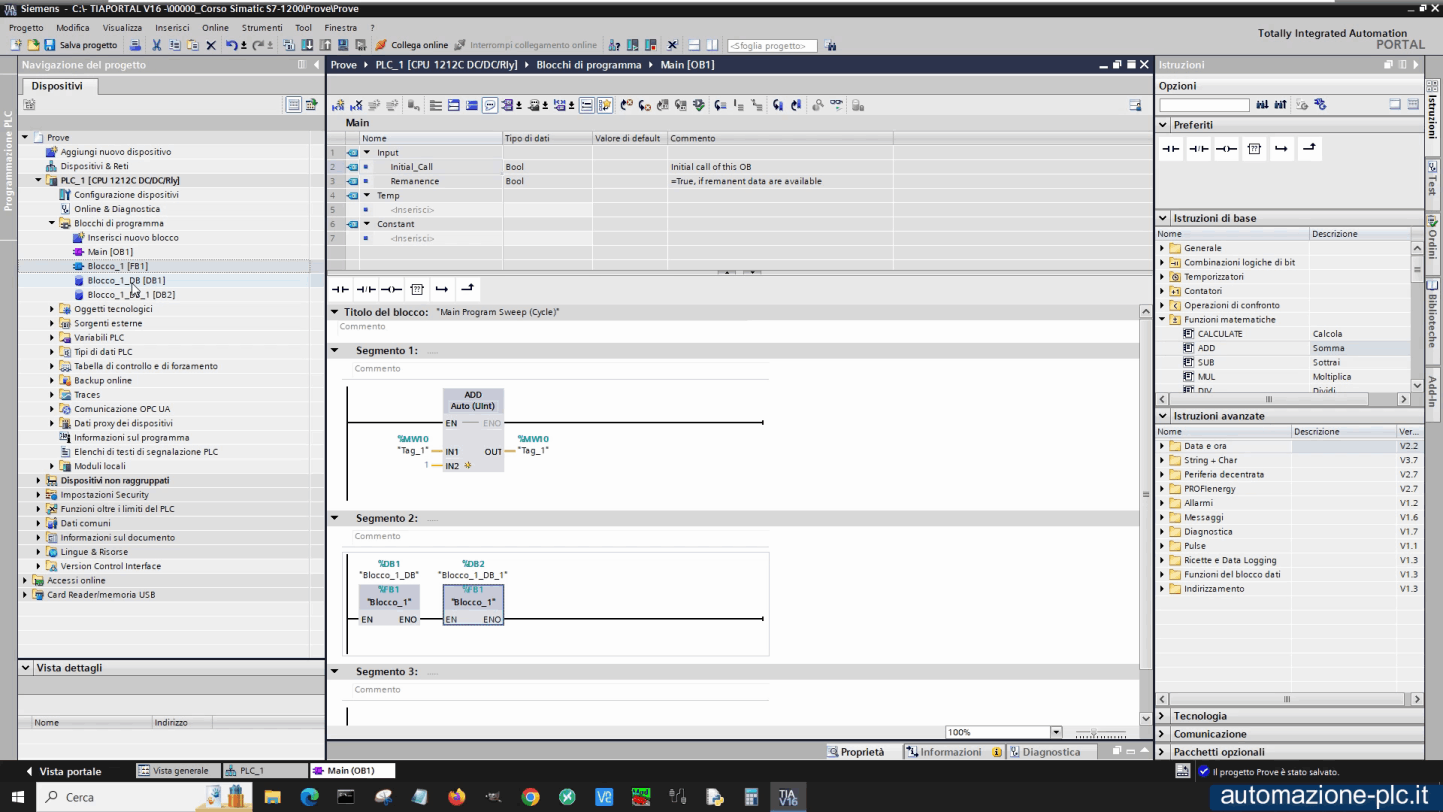Insert an empty box from Preferiti
Screen dimensions: 1443x812
pyautogui.click(x=1254, y=148)
